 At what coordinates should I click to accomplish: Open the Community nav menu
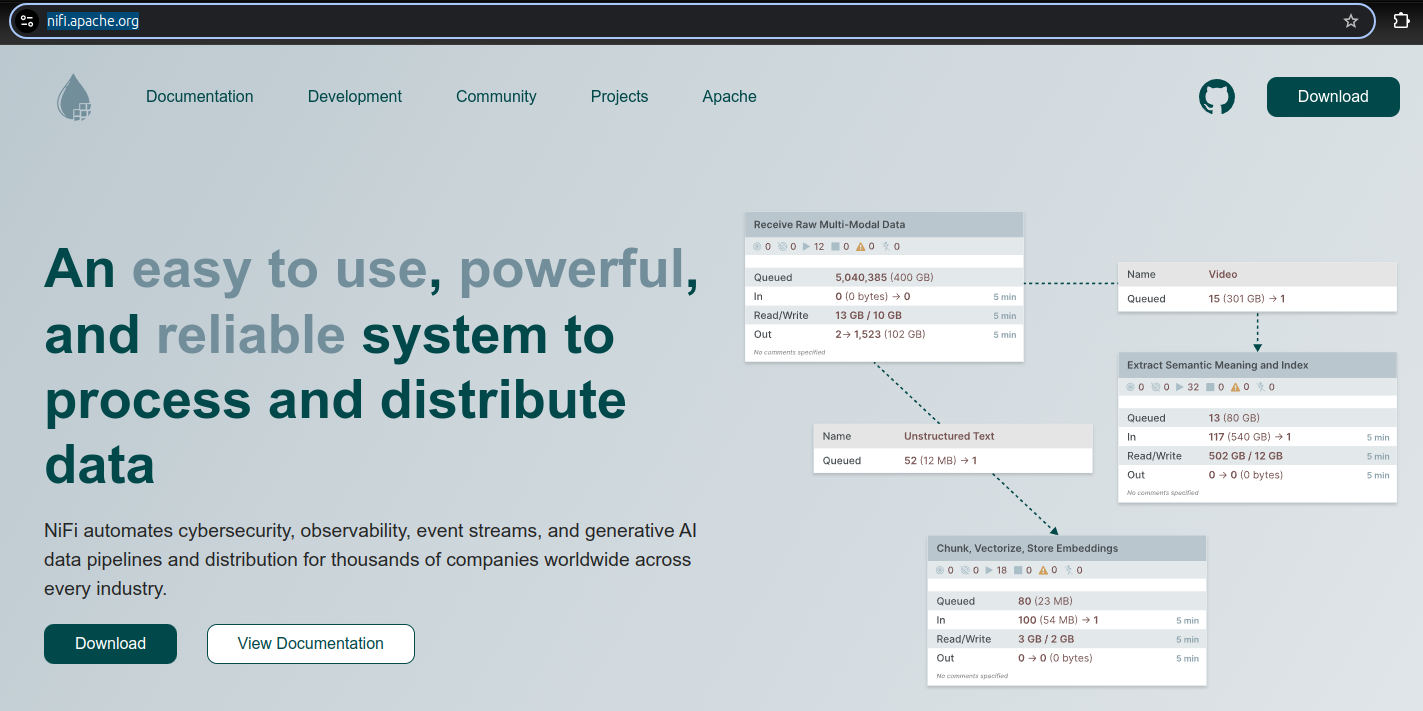coord(496,97)
